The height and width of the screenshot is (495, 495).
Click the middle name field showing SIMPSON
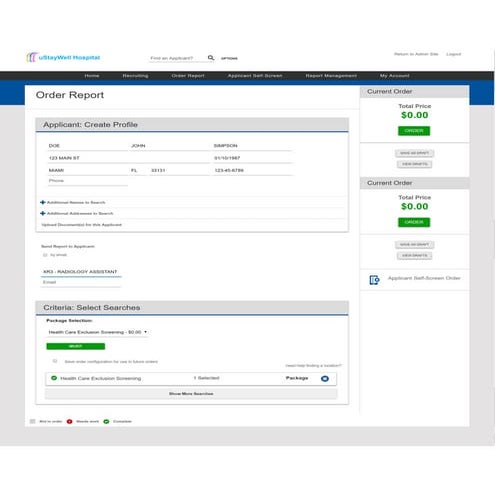click(x=253, y=146)
